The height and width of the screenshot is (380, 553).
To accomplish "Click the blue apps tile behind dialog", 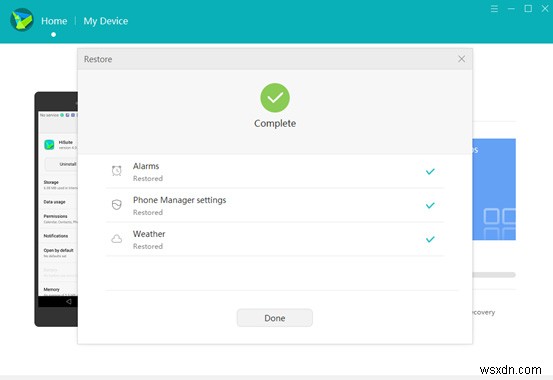I will click(494, 189).
